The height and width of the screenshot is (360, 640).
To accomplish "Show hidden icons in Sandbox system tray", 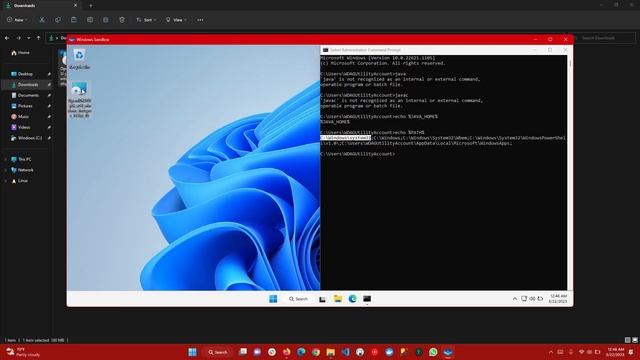I will (515, 299).
